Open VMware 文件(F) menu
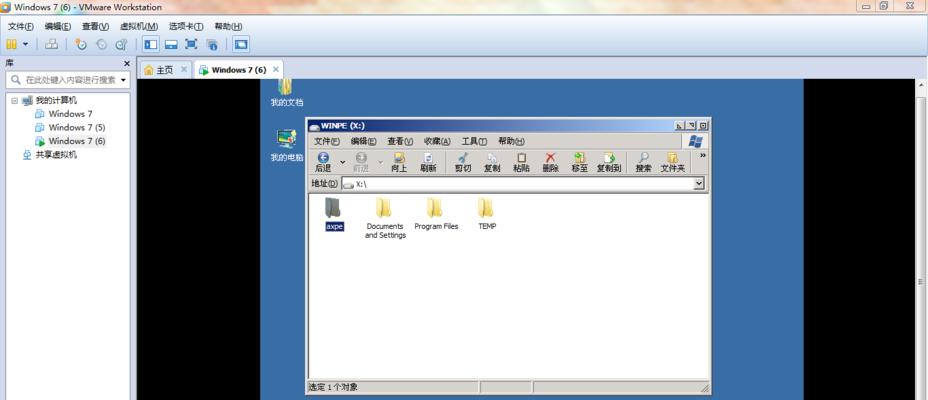 21,27
